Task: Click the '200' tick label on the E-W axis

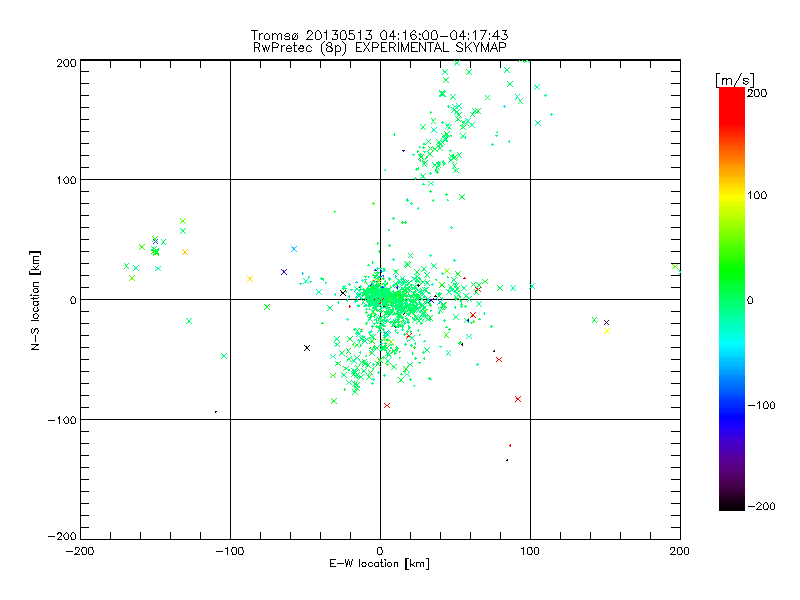Action: point(680,551)
